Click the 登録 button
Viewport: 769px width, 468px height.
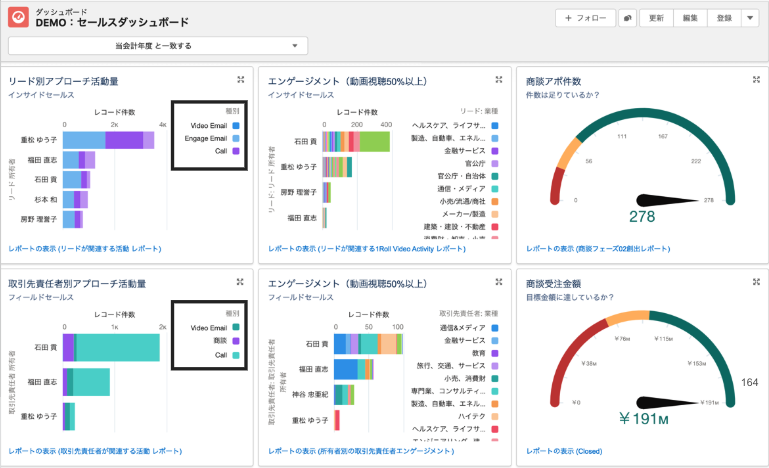[724, 18]
